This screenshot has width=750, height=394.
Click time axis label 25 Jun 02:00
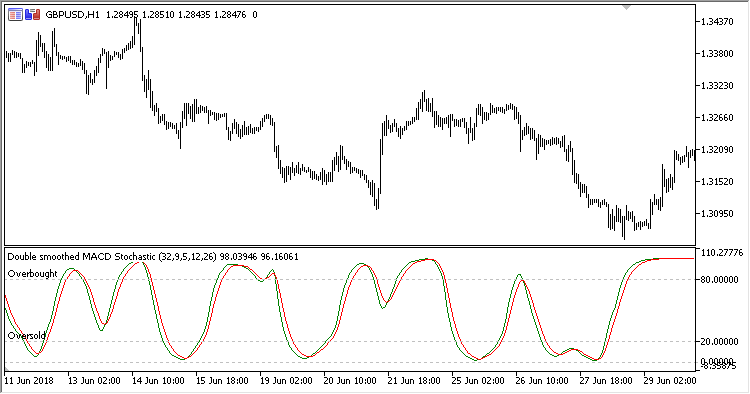click(x=478, y=381)
